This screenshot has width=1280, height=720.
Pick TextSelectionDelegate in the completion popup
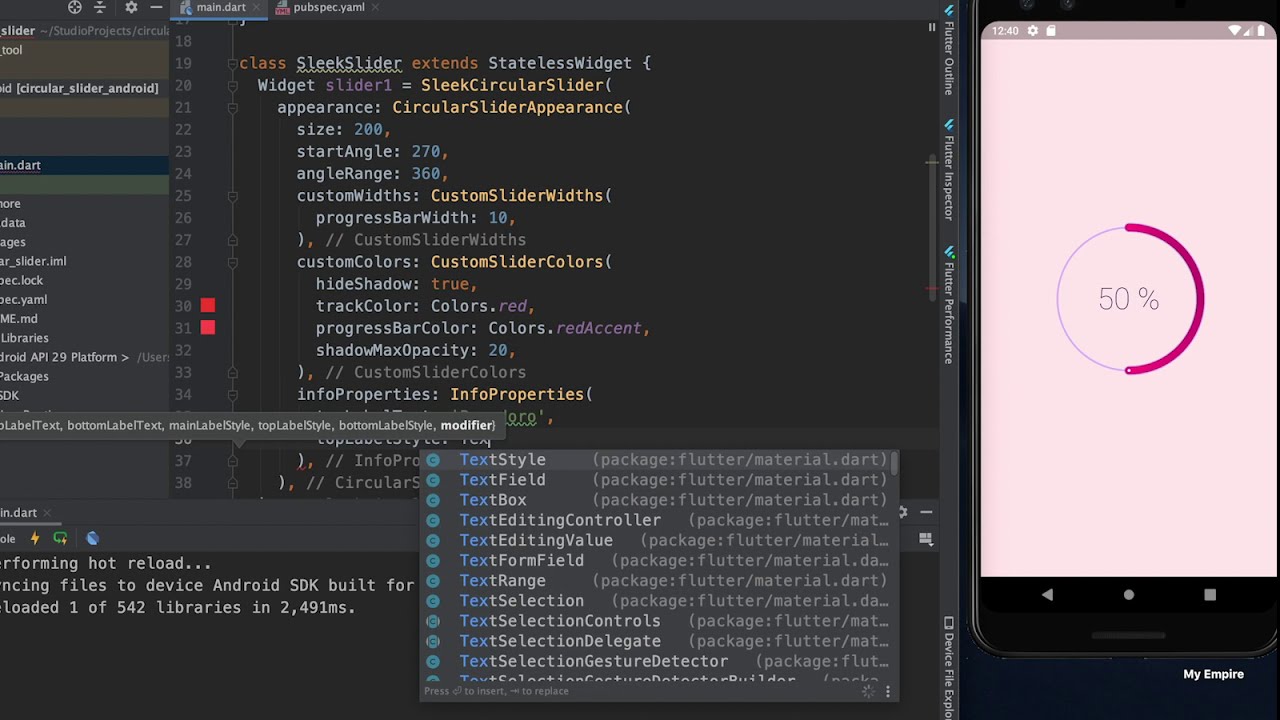tap(658, 641)
